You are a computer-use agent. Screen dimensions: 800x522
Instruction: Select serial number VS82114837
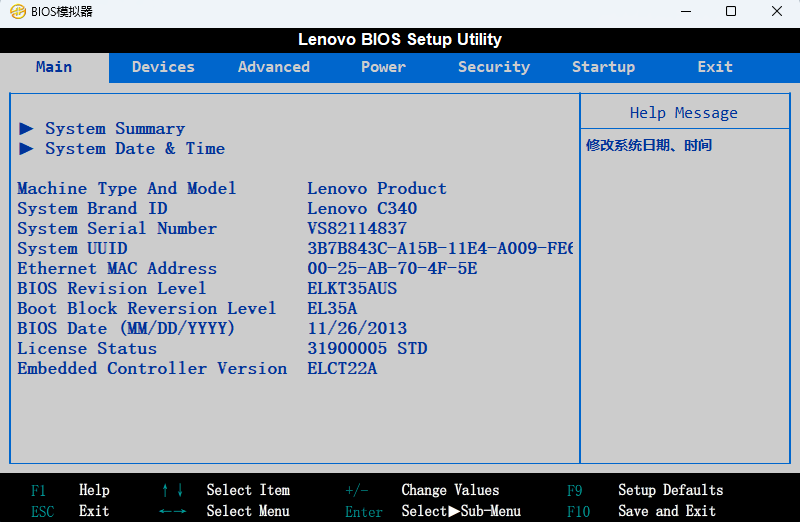[357, 228]
